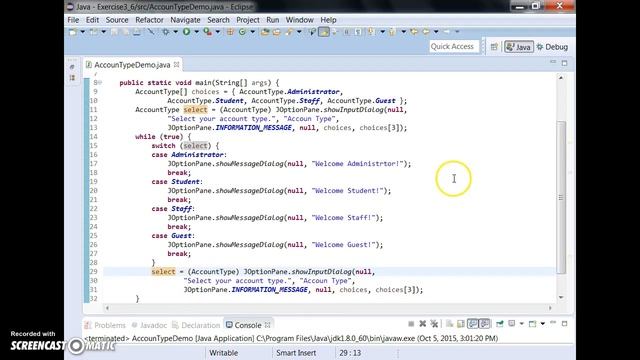Toggle Show Whitespace Characters icon
Viewport: 640px width, 360px height.
click(358, 32)
